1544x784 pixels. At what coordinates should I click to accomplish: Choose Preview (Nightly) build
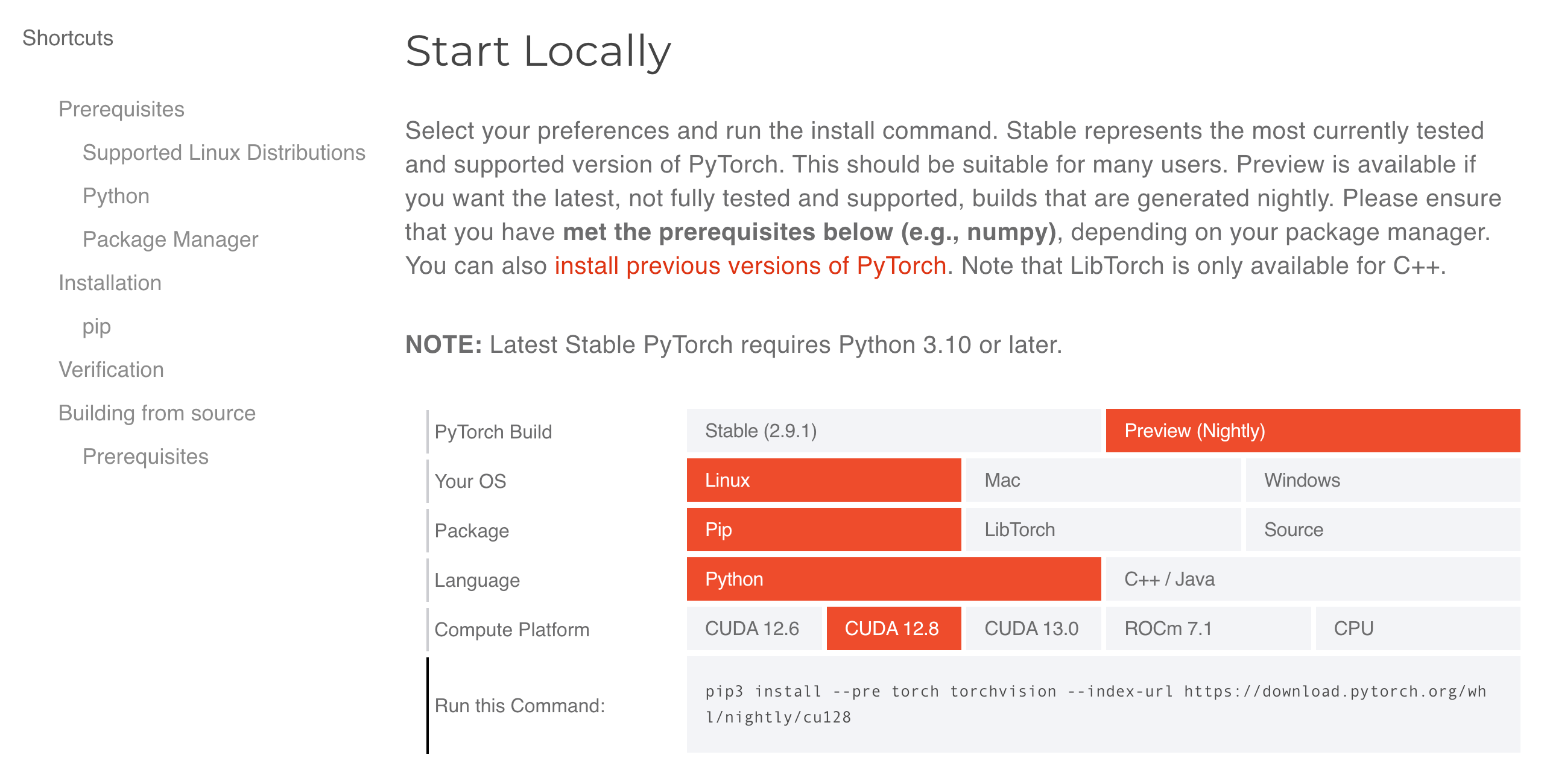[1312, 431]
